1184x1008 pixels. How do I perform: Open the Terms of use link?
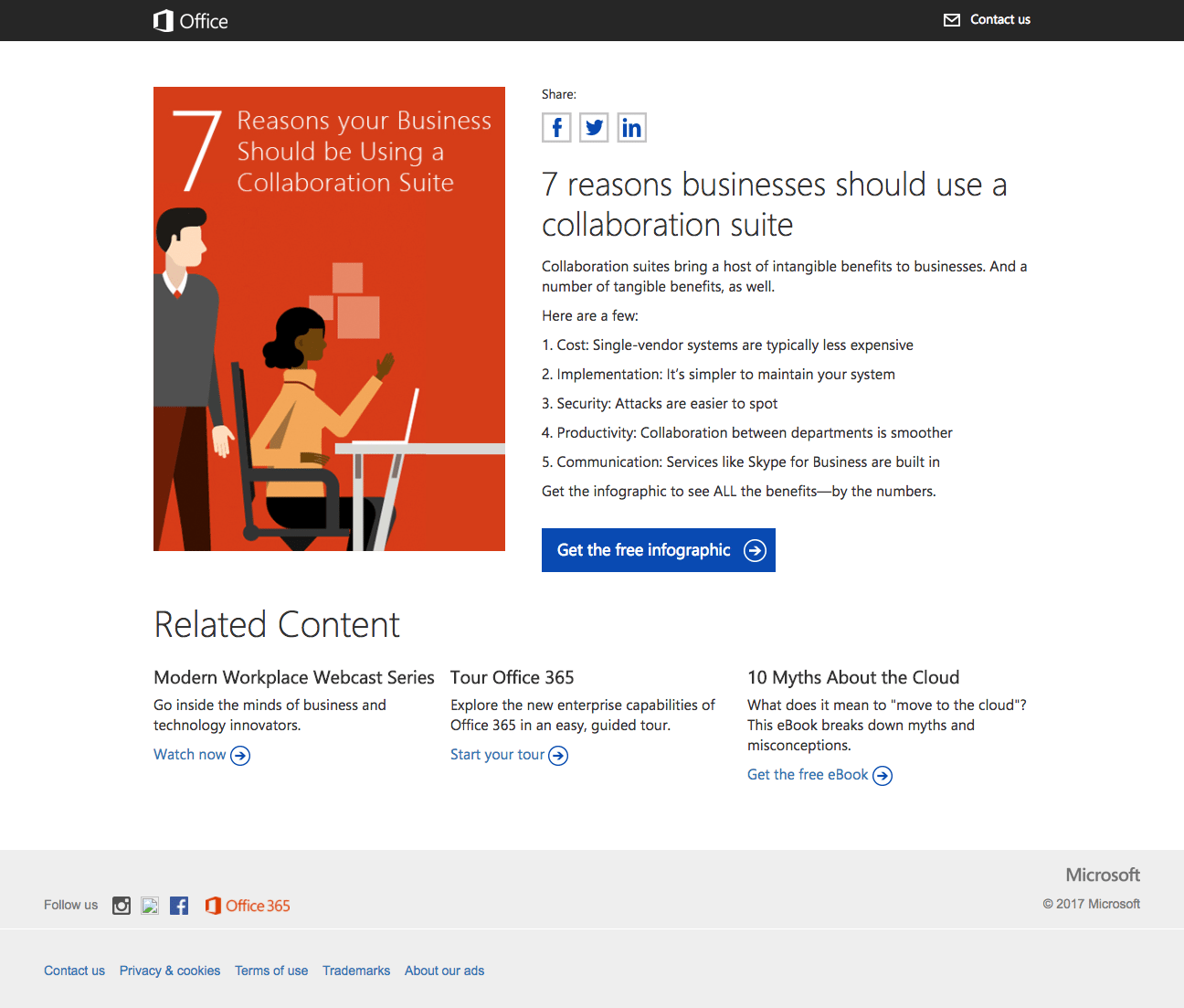(271, 971)
